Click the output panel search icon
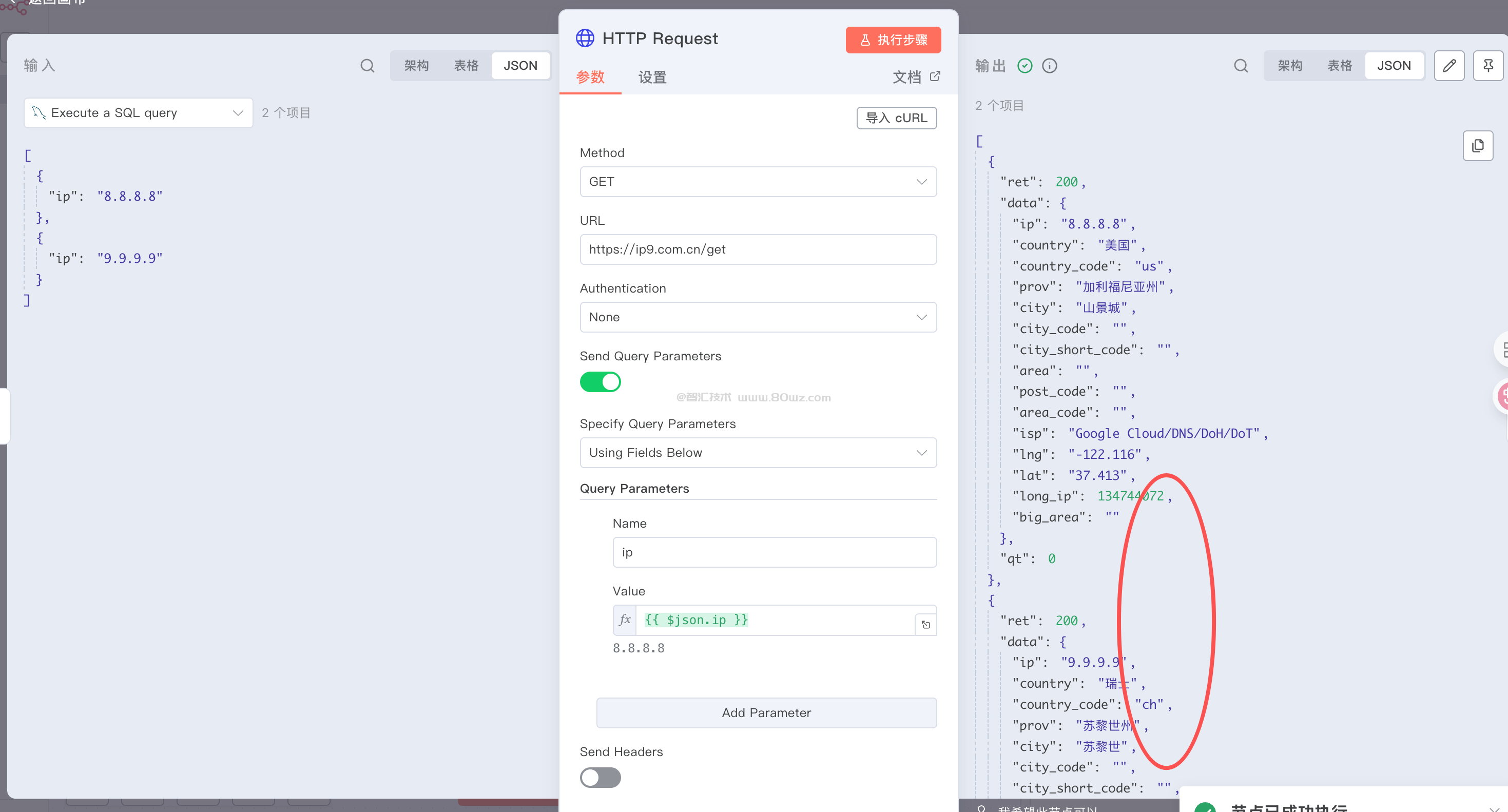Viewport: 1508px width, 812px height. (1241, 66)
